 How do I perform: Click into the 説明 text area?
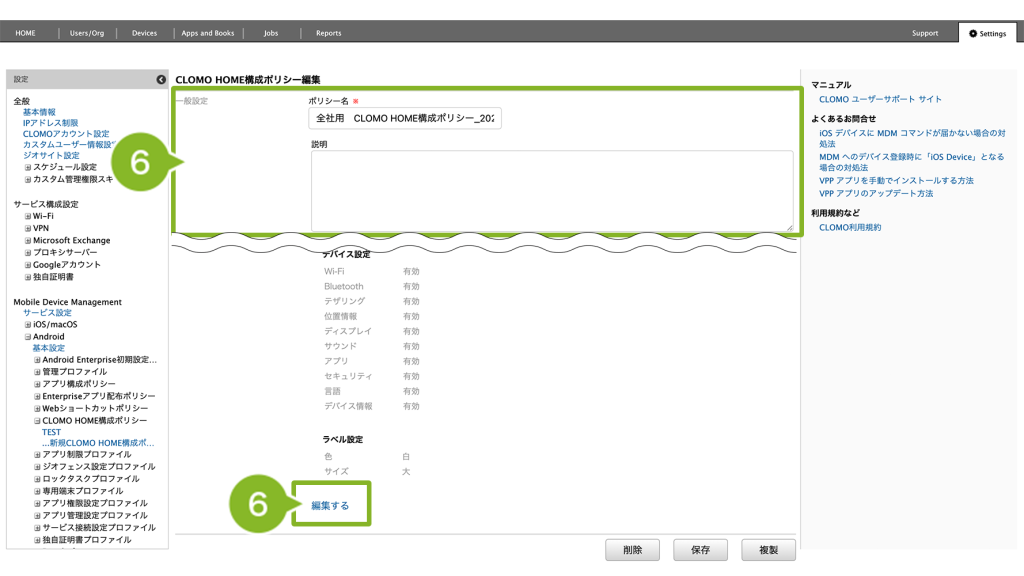[x=552, y=190]
